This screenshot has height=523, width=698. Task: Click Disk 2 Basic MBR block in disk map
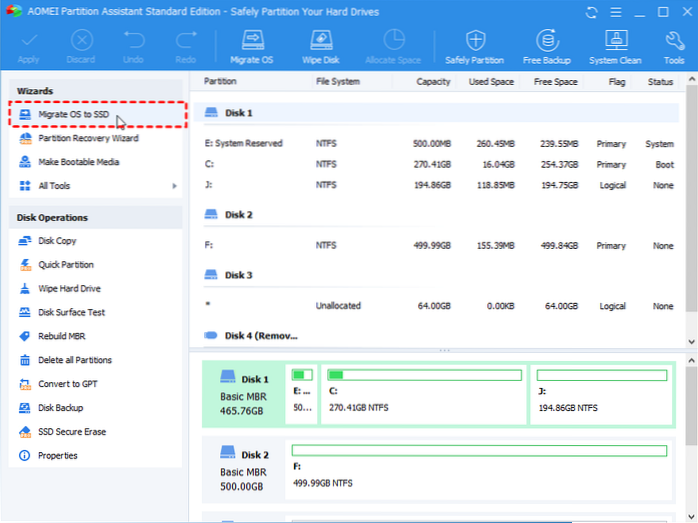pos(244,470)
